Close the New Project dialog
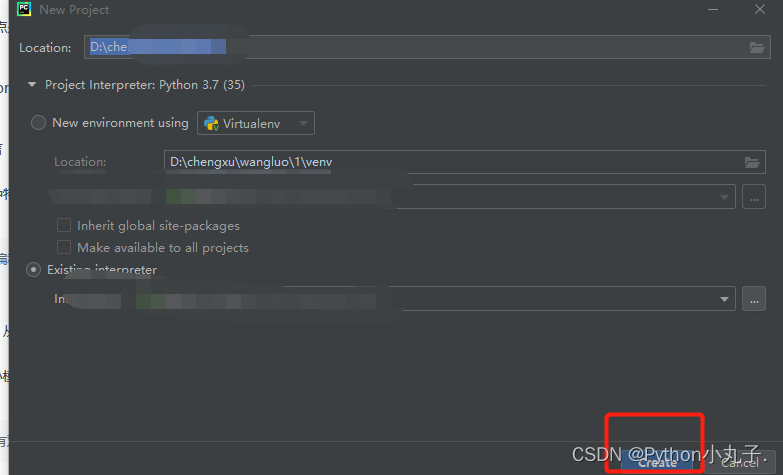Screen dimensions: 783x475 [x=760, y=9]
